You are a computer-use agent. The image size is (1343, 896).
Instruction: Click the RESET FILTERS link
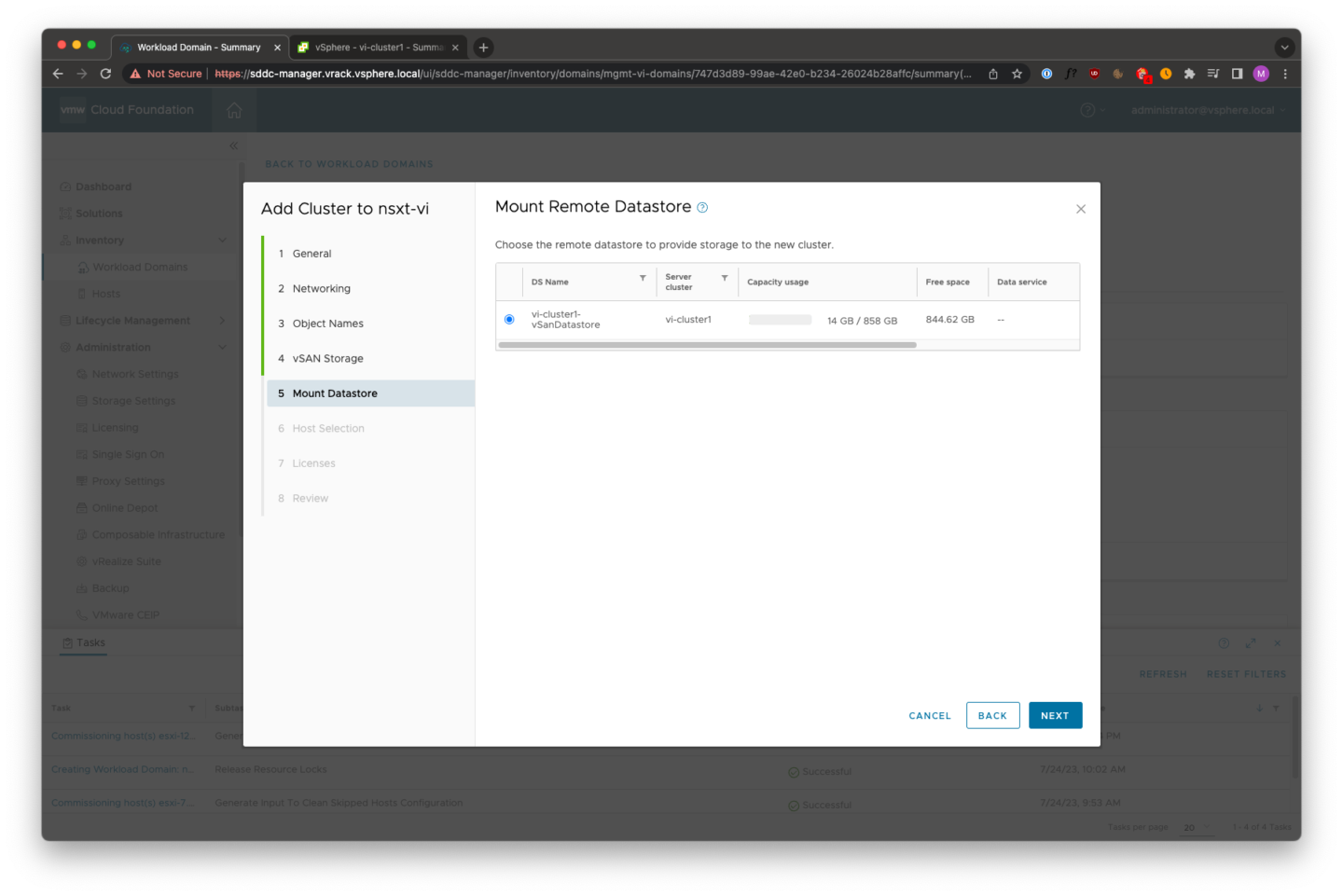(x=1246, y=673)
